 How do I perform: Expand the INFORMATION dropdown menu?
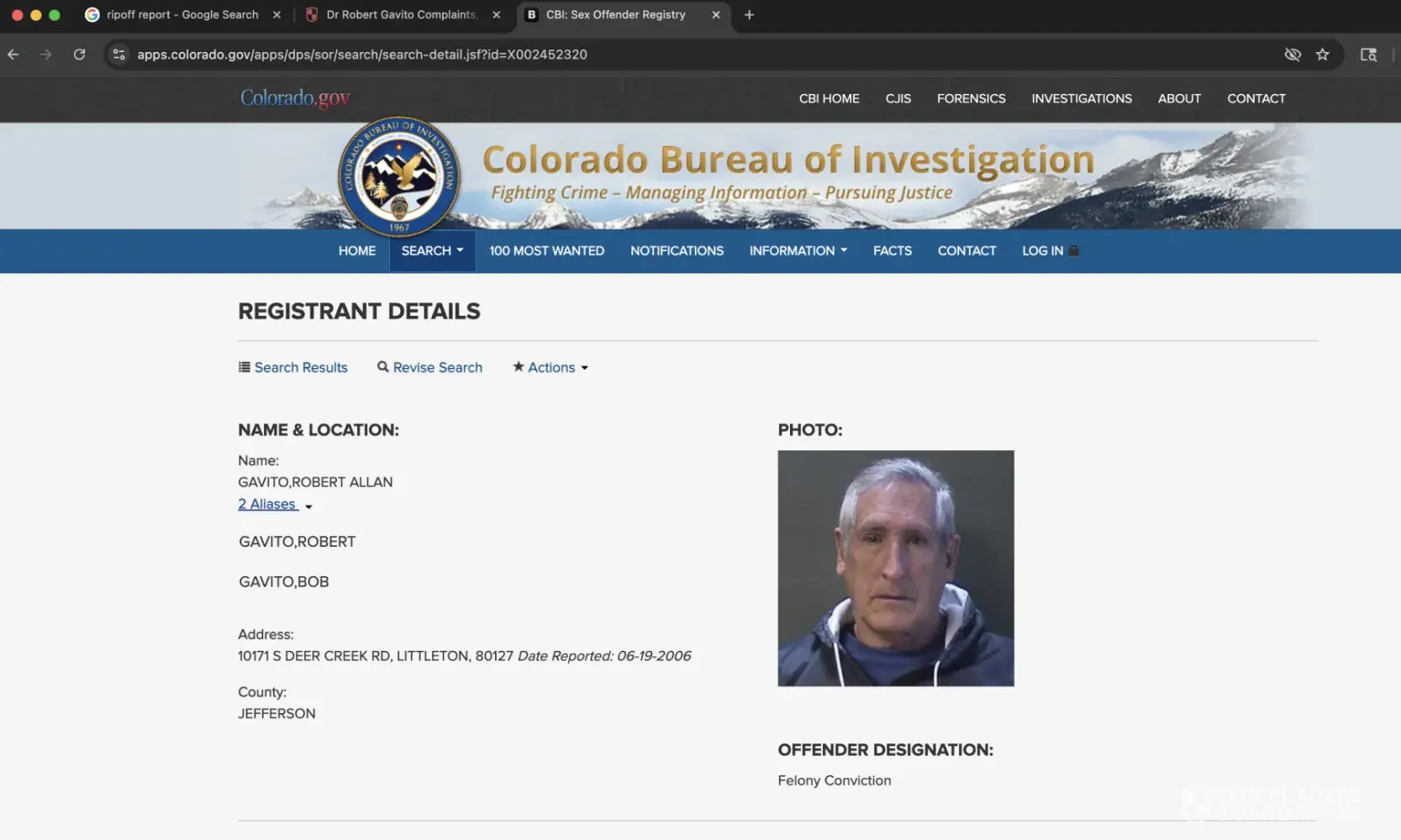(798, 251)
